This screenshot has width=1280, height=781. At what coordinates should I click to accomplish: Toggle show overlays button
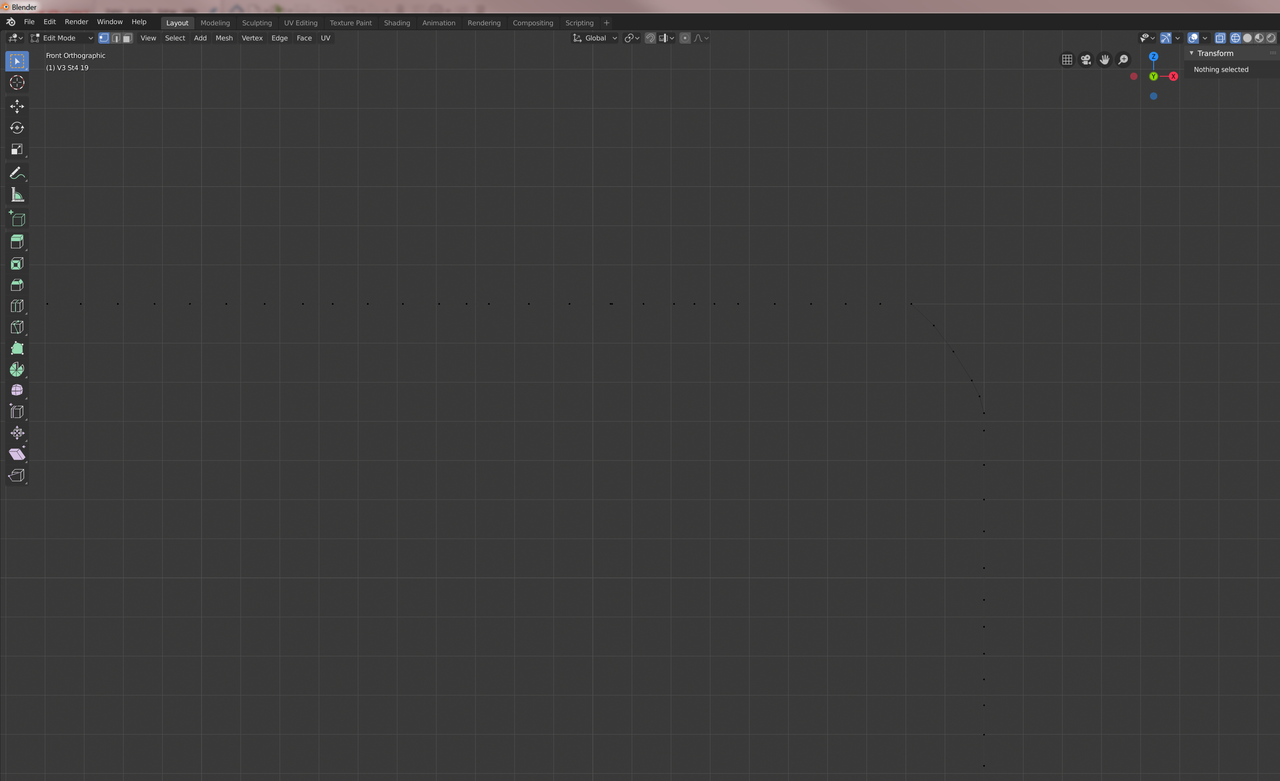pos(1193,38)
